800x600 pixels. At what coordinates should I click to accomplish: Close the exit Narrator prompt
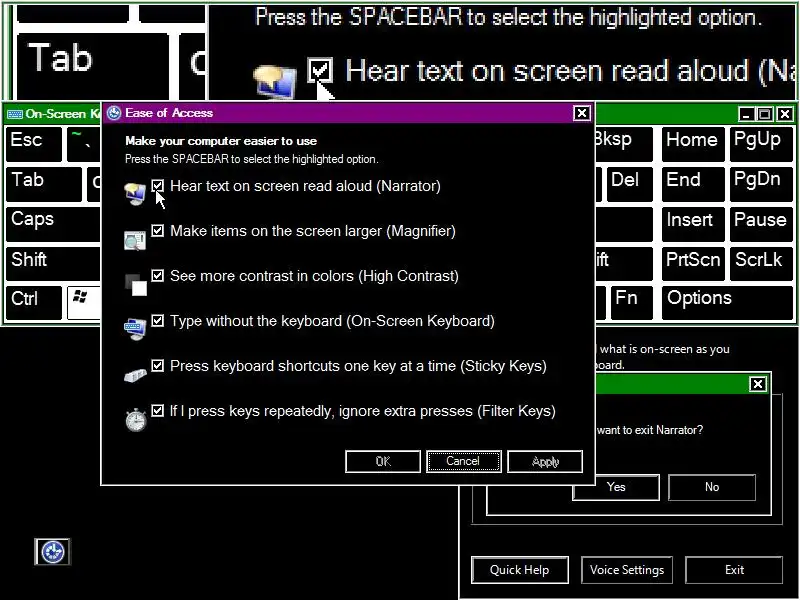pos(758,384)
